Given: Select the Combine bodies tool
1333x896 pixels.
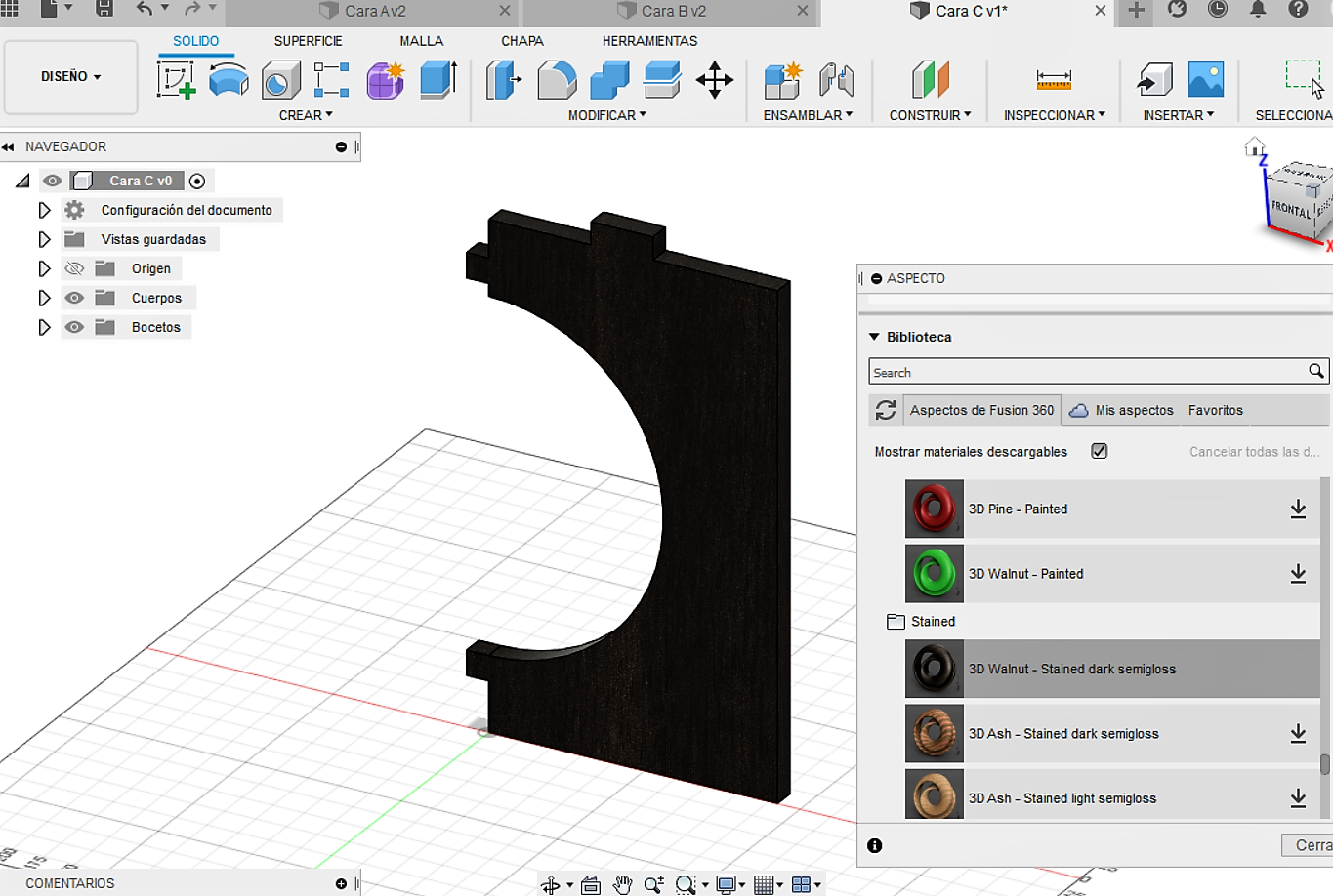Looking at the screenshot, I should [609, 80].
